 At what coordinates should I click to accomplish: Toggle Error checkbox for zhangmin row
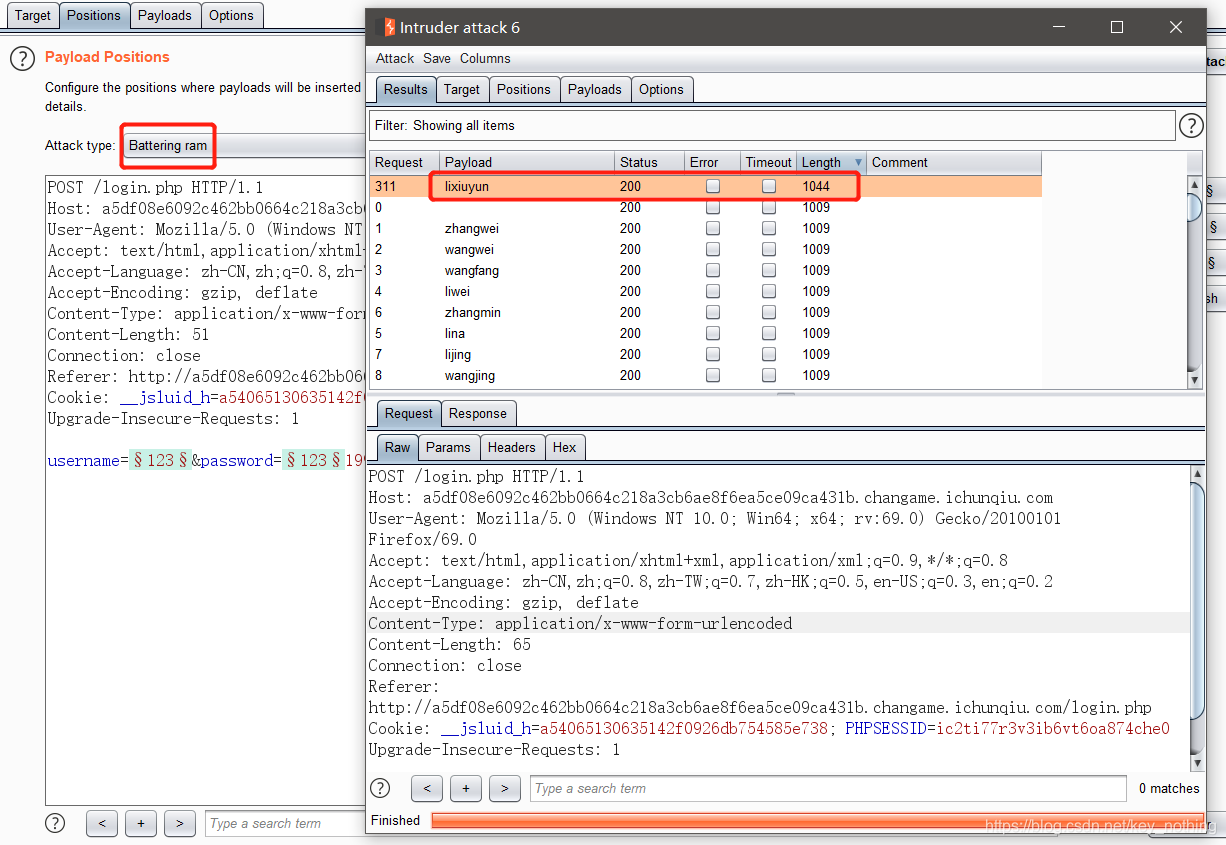[x=713, y=312]
